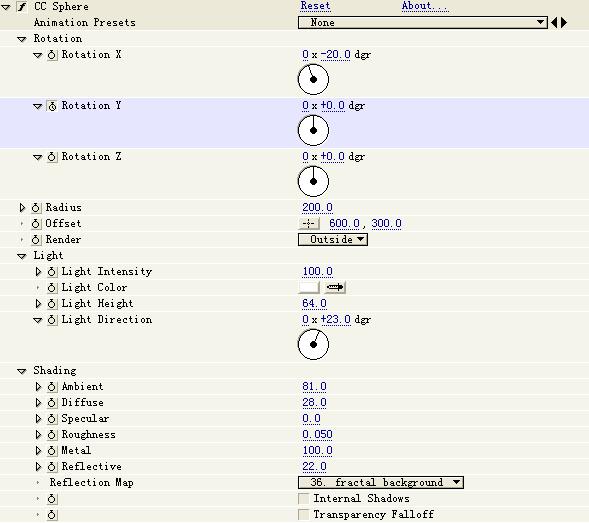
Task: Open the Light Color swatch
Action: pyautogui.click(x=309, y=287)
